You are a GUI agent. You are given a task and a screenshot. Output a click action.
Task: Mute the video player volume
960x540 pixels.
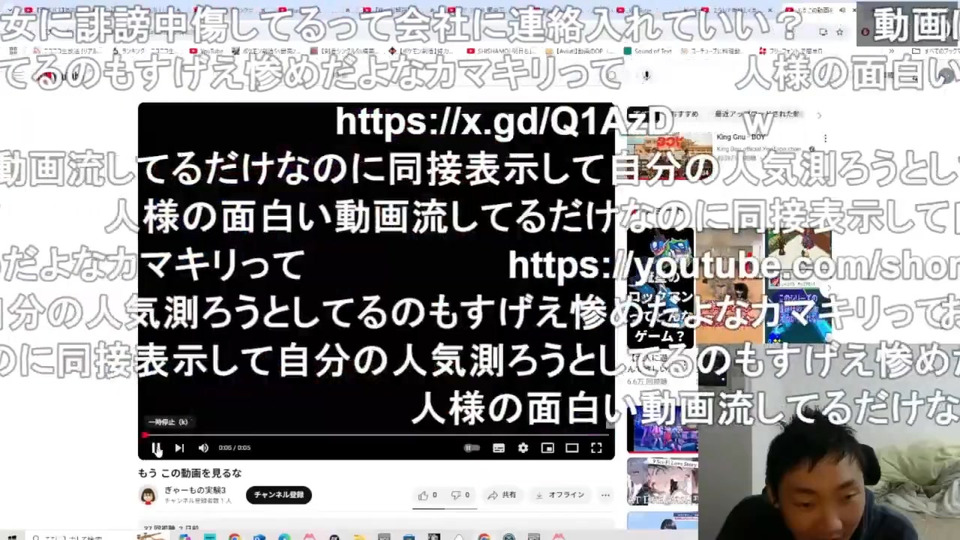point(203,448)
